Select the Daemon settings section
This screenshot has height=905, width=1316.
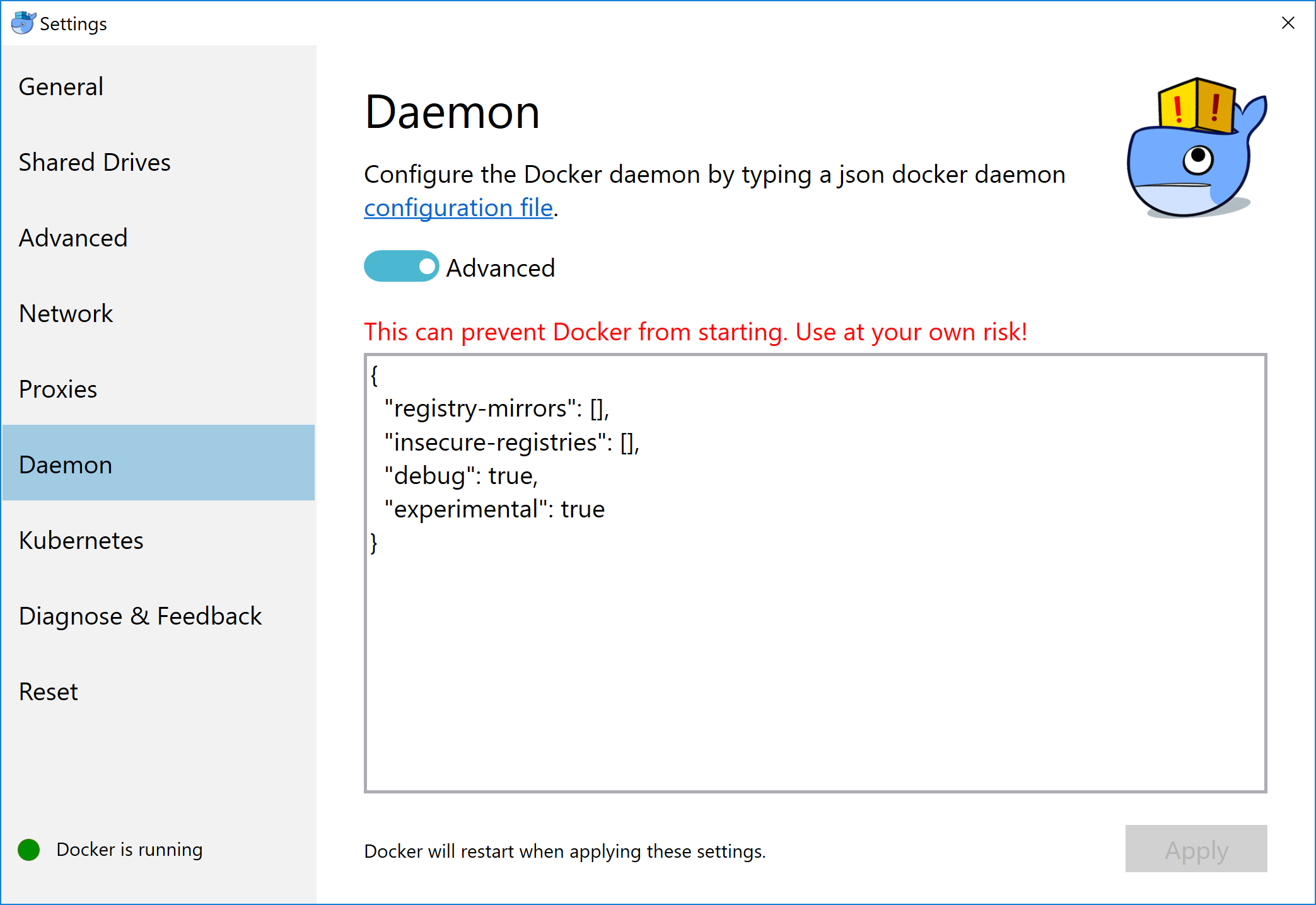click(x=65, y=464)
